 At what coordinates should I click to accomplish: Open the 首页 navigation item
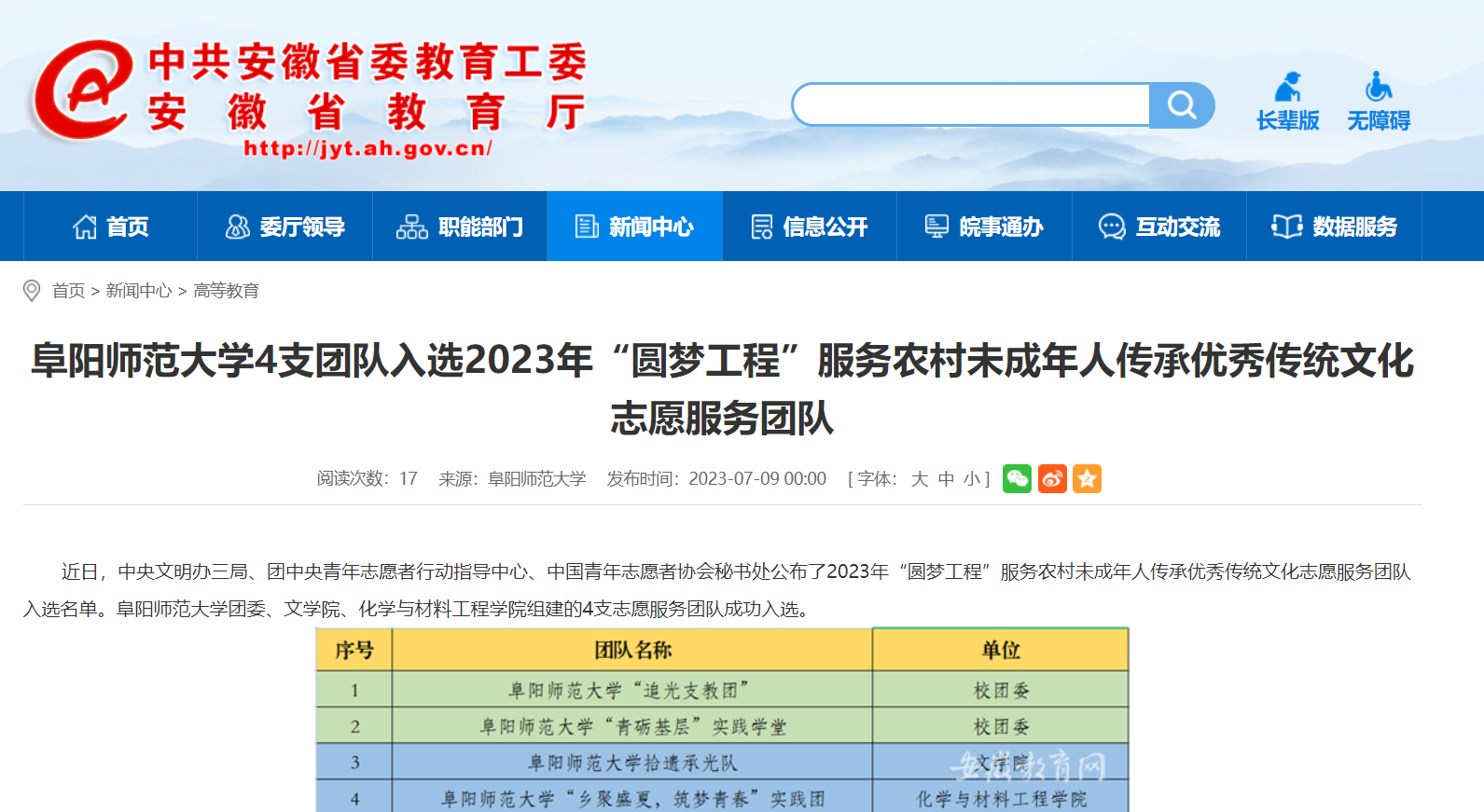(x=110, y=227)
